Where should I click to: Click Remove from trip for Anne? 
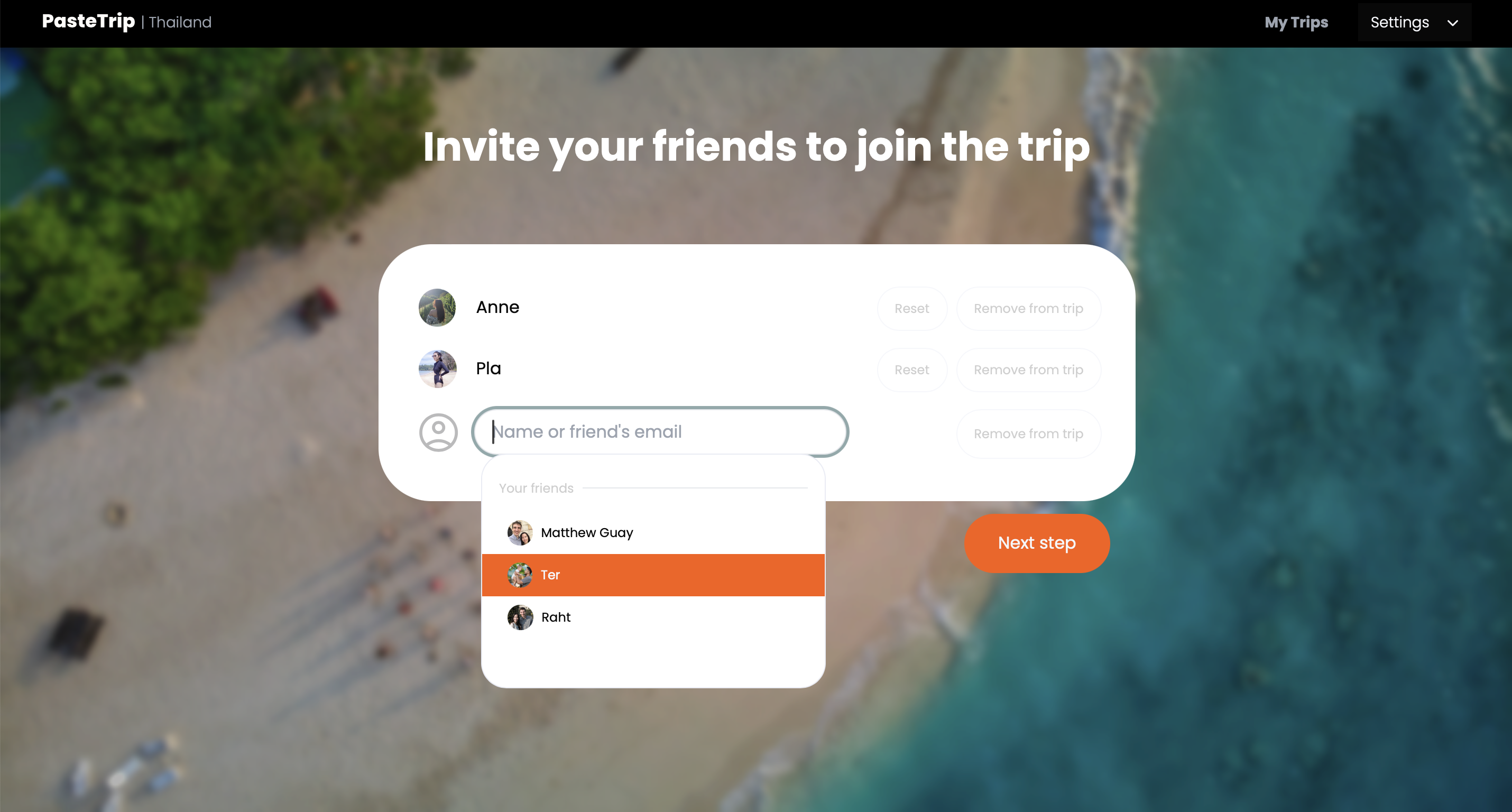[x=1029, y=308]
